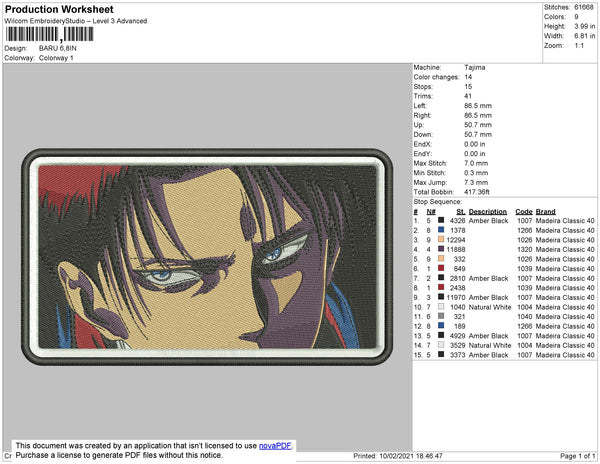Click the code '1320' in stop 4 row
The height and width of the screenshot is (464, 600).
coord(525,249)
